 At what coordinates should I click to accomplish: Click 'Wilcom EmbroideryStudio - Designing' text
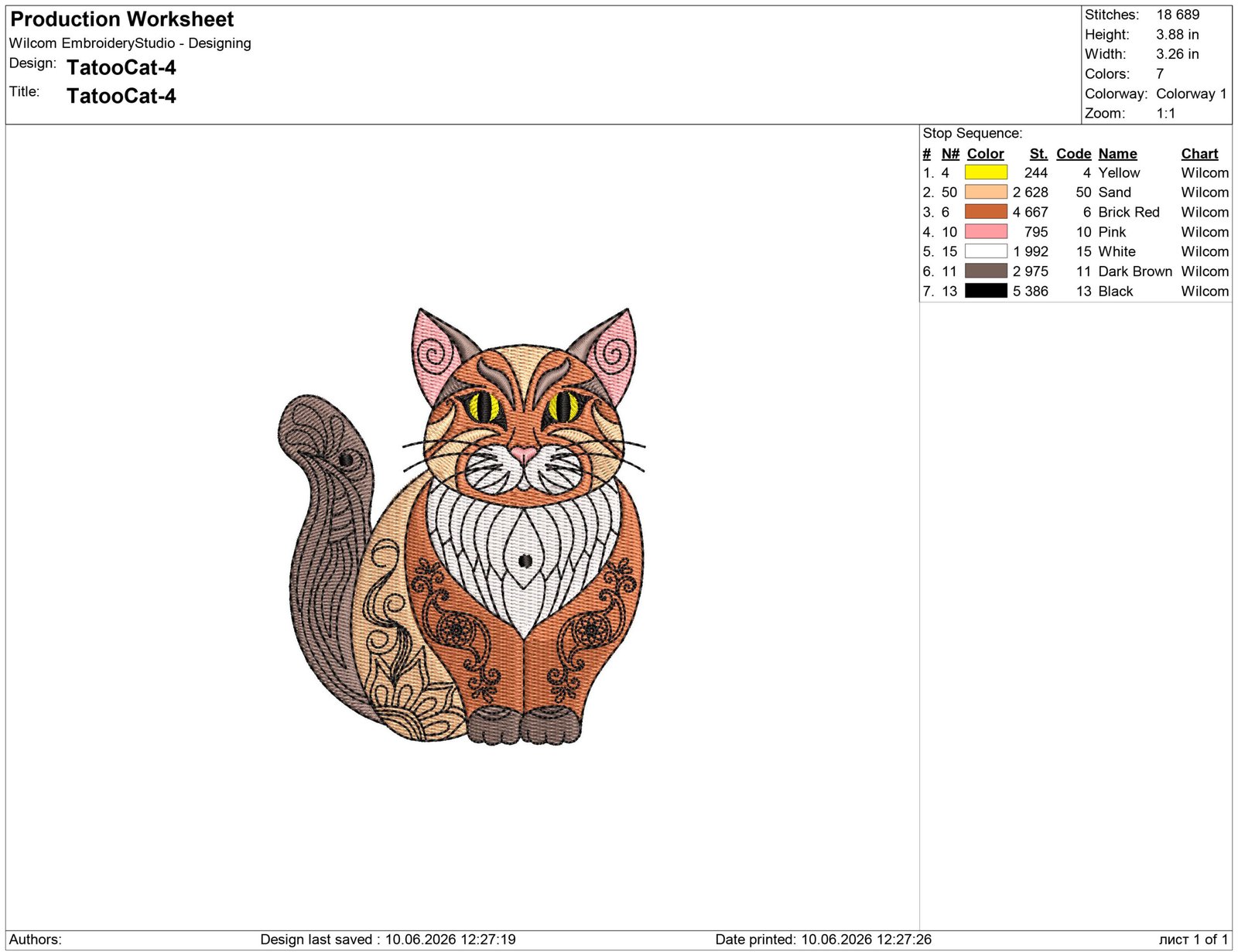point(130,43)
